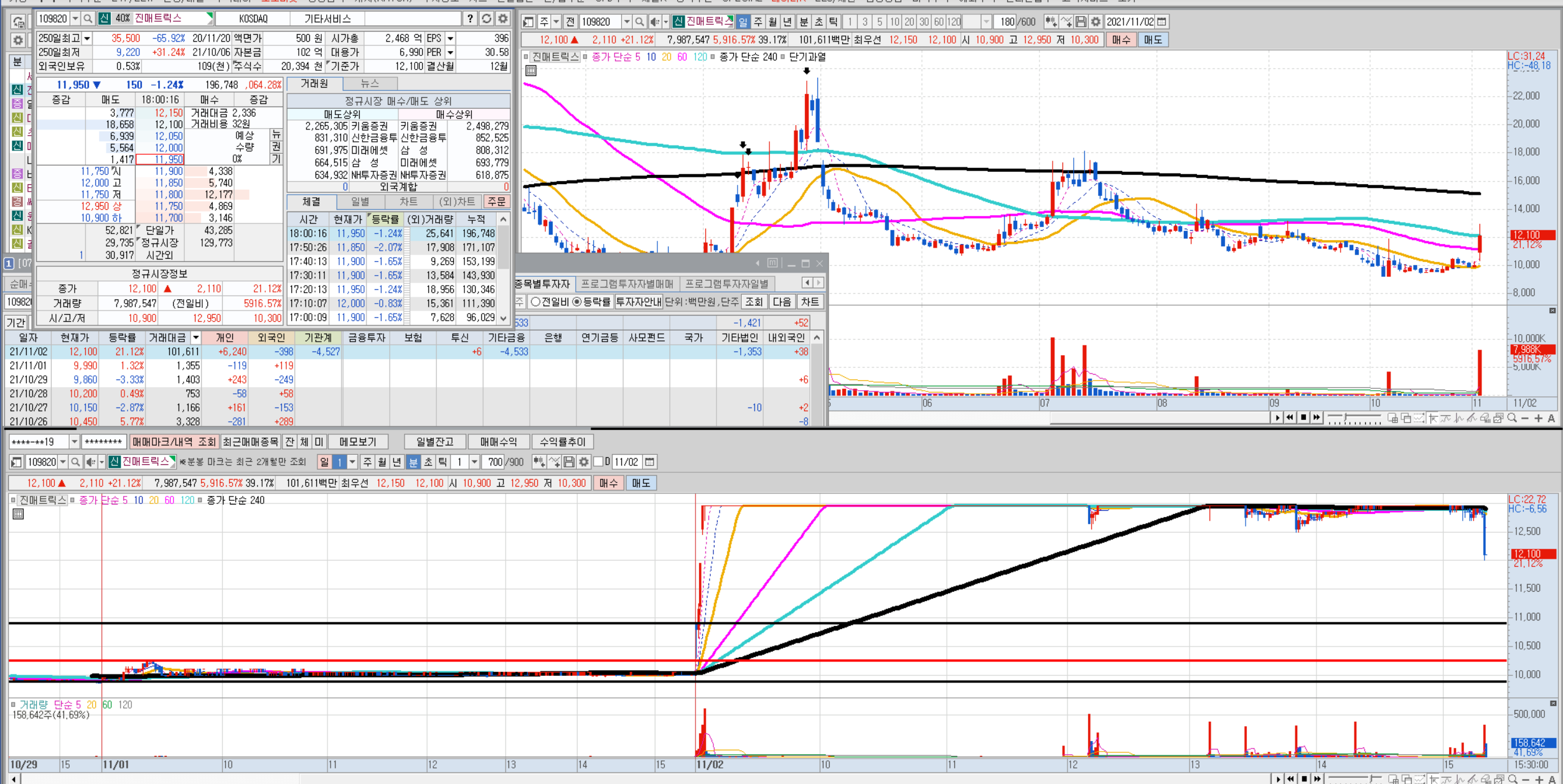
Task: Click the m pin icon in investor window titlebar
Action: click(772, 263)
